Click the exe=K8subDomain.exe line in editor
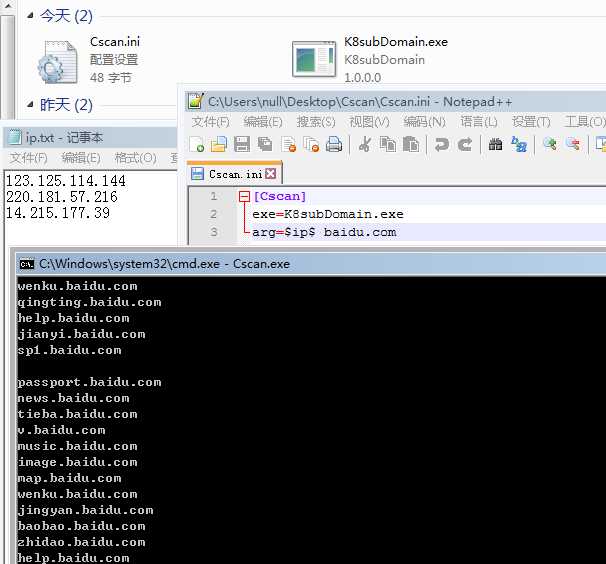 point(328,214)
